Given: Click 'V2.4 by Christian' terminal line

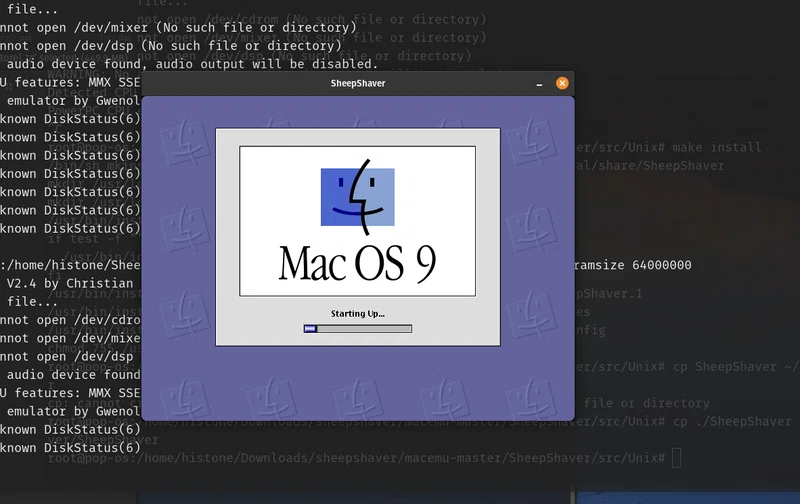Looking at the screenshot, I should pos(70,284).
